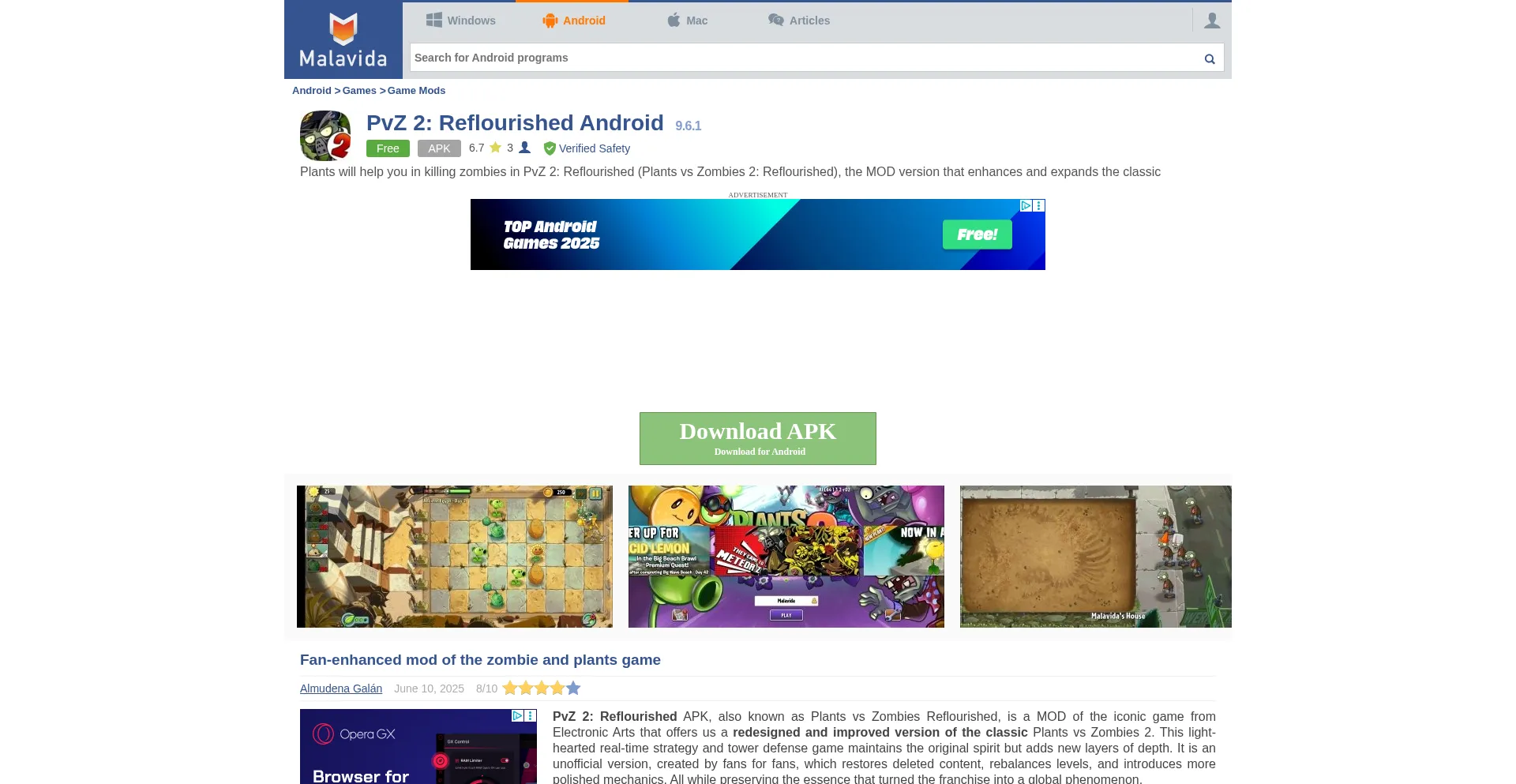Click the gold rating star icon
The height and width of the screenshot is (784, 1516).
click(495, 148)
